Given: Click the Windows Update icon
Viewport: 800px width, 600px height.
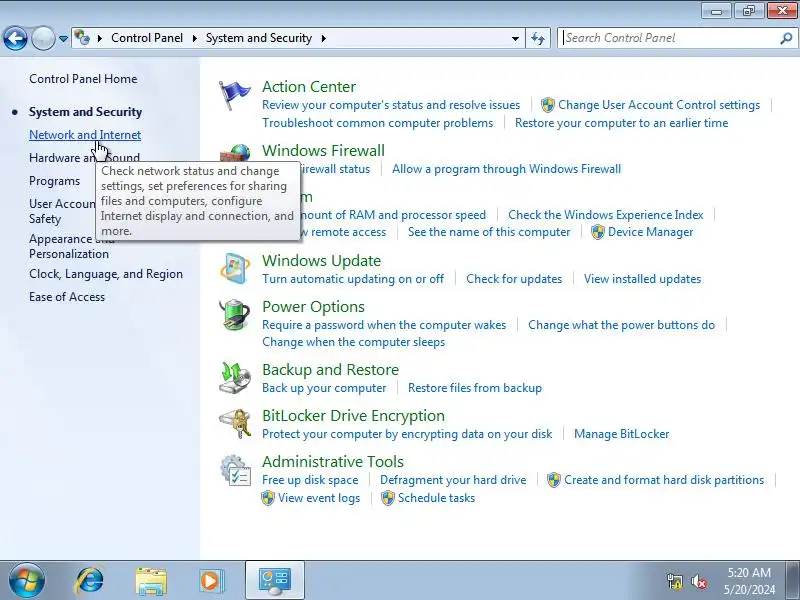Looking at the screenshot, I should (235, 268).
